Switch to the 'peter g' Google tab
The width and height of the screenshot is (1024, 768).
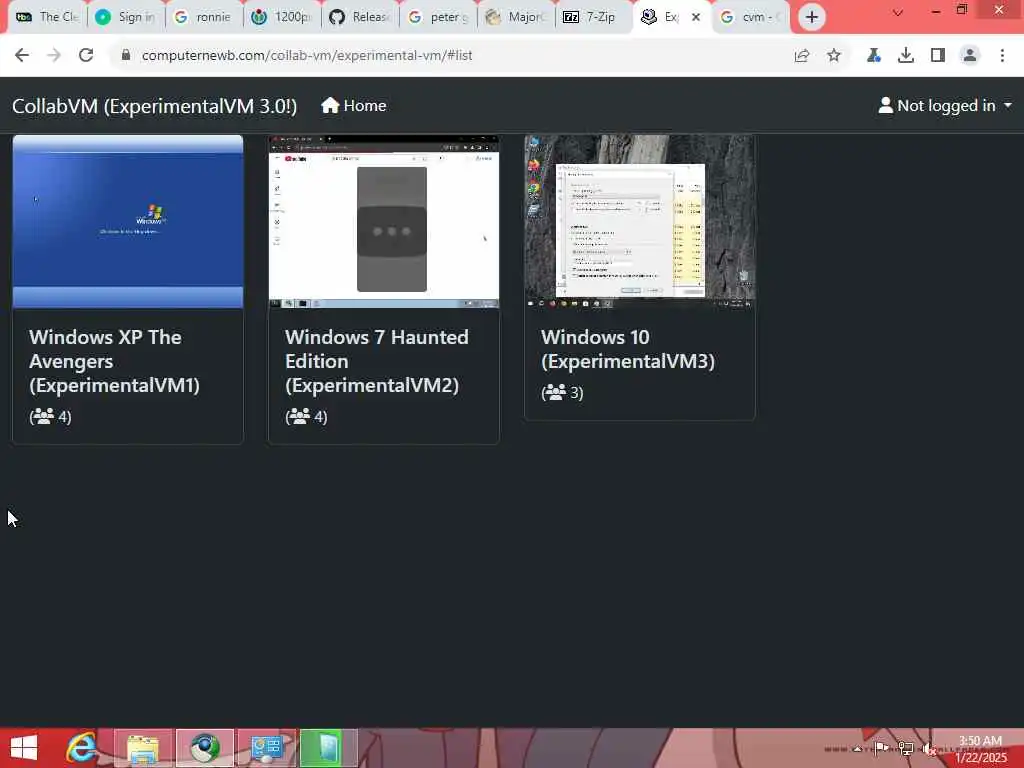[x=438, y=18]
